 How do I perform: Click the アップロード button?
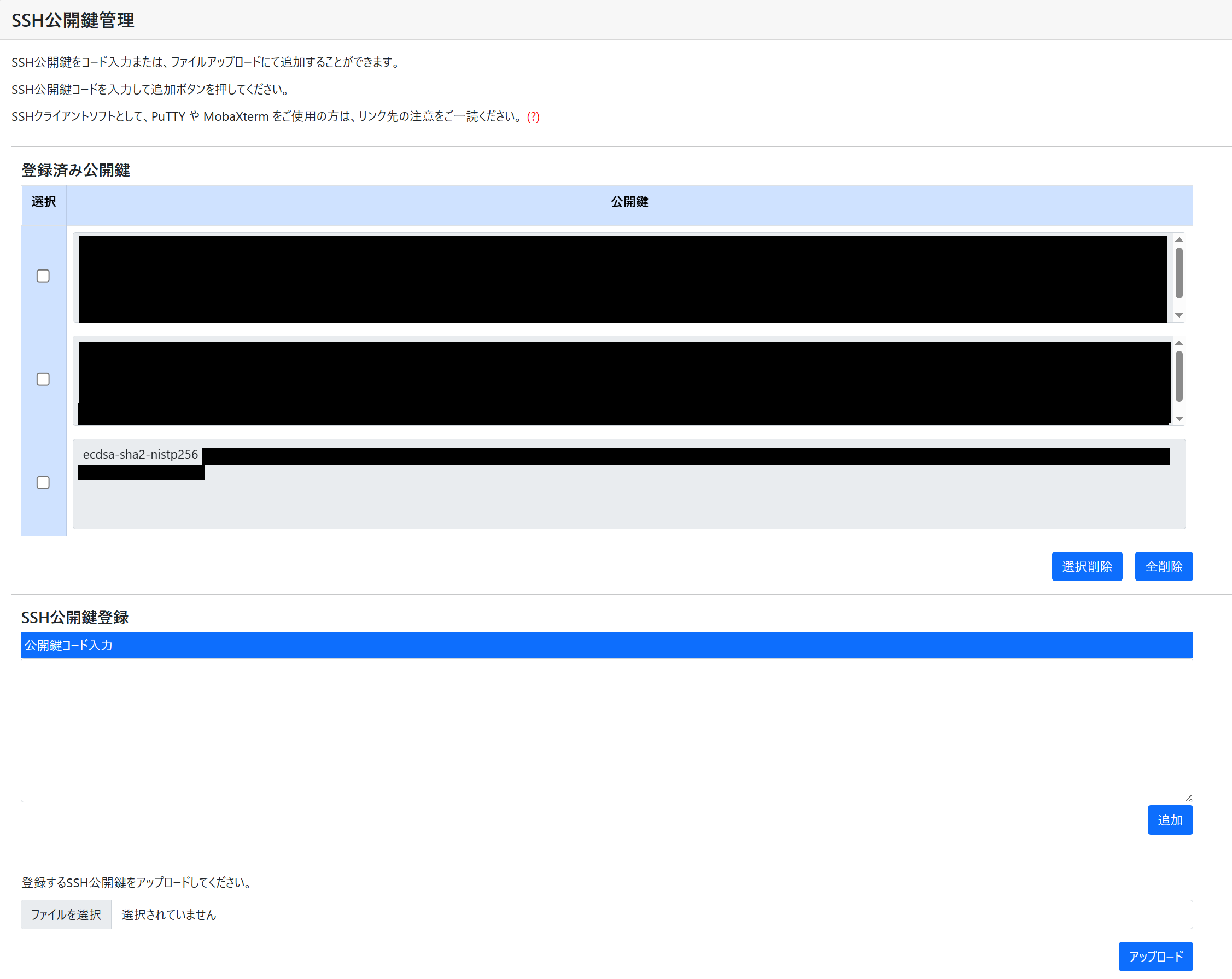point(1155,956)
